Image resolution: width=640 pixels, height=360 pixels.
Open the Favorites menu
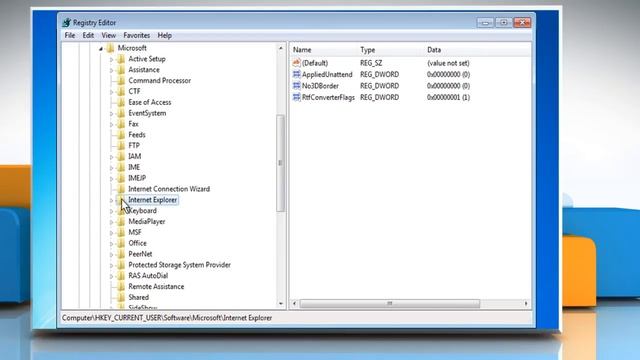137,36
